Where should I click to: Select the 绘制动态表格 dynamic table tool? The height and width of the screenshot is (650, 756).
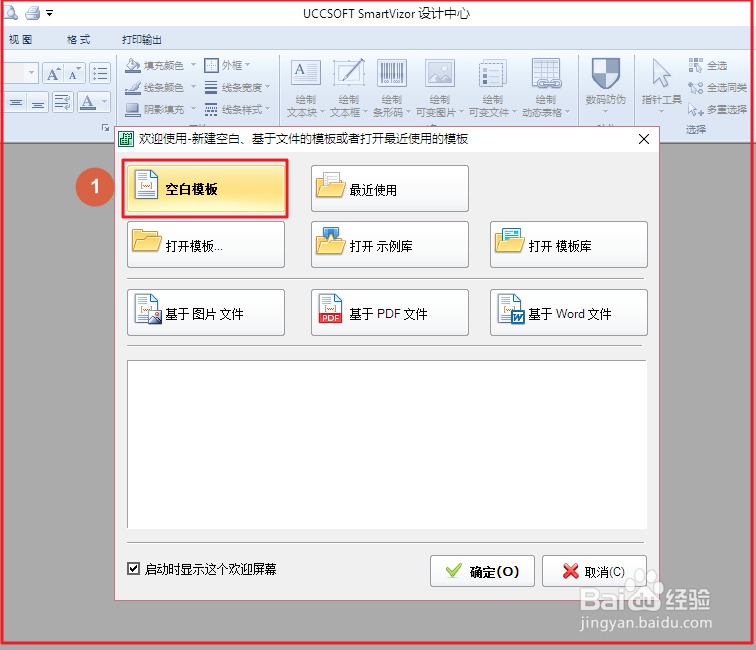pyautogui.click(x=546, y=88)
